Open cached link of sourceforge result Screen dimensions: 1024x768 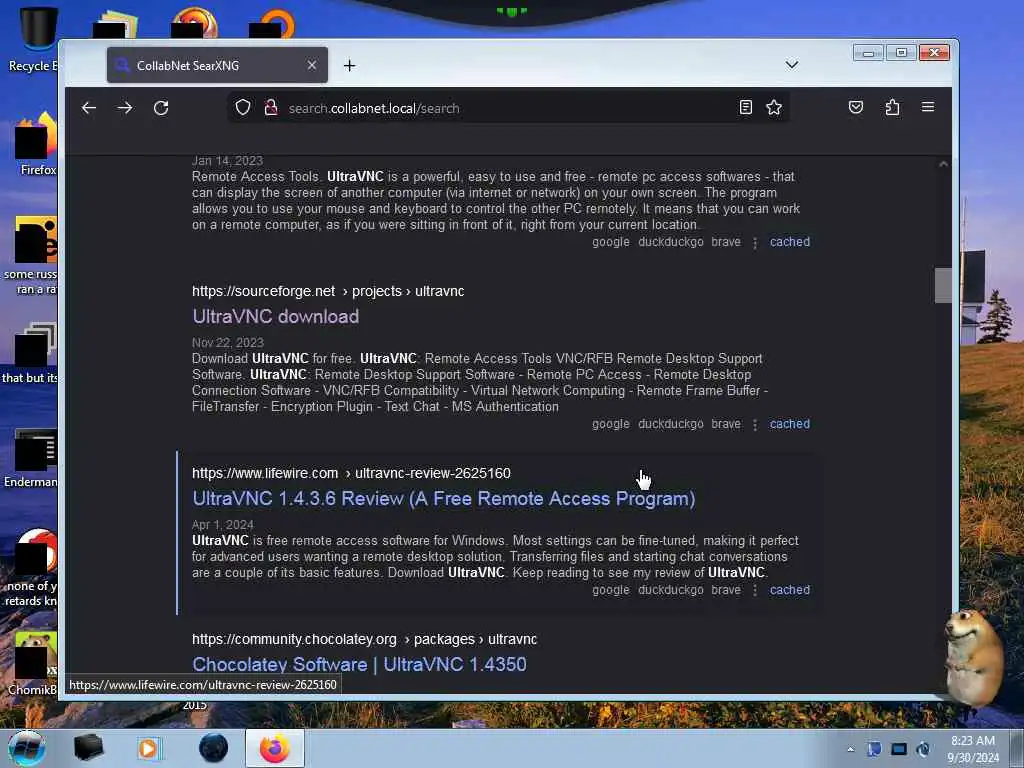click(x=790, y=424)
